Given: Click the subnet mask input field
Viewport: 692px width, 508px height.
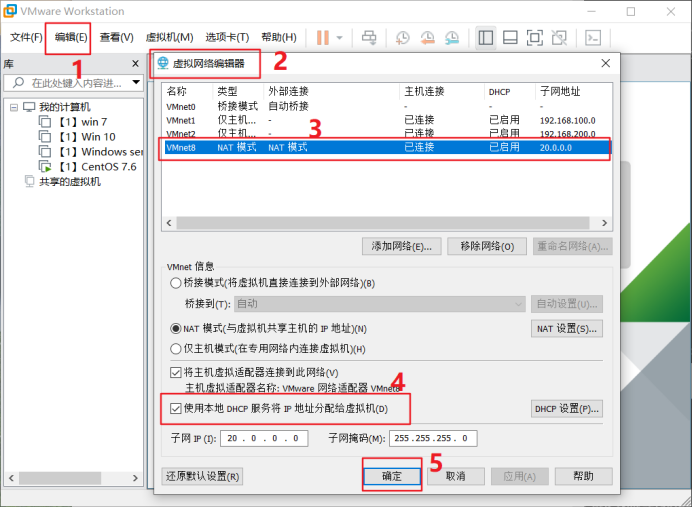Looking at the screenshot, I should (433, 438).
